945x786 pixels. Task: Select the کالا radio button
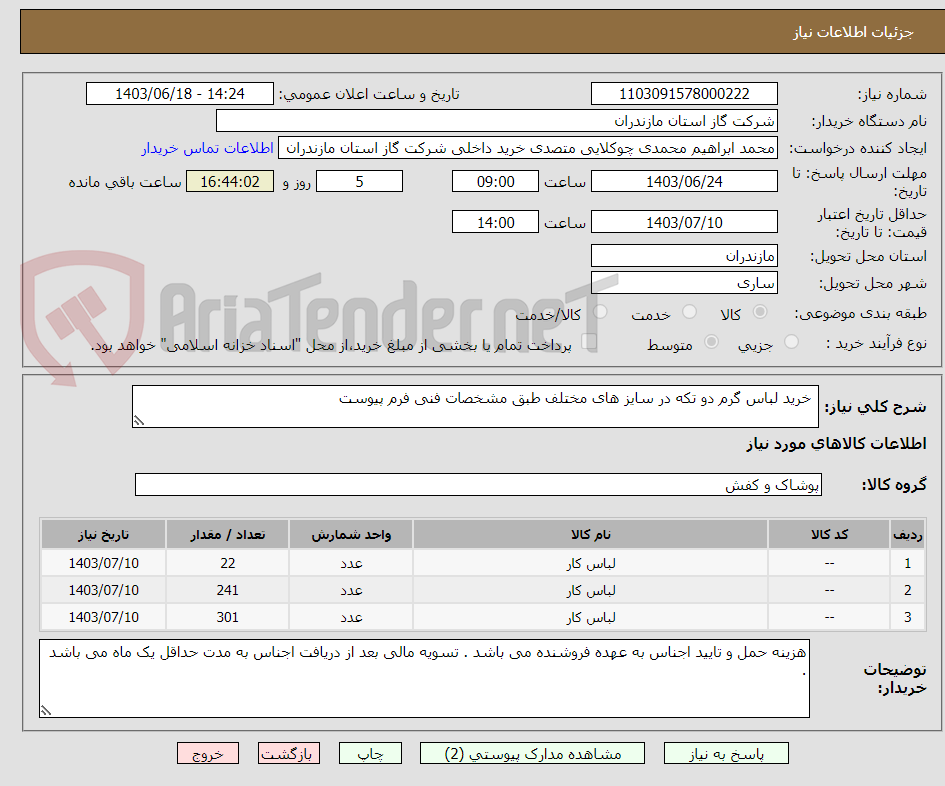tap(760, 312)
